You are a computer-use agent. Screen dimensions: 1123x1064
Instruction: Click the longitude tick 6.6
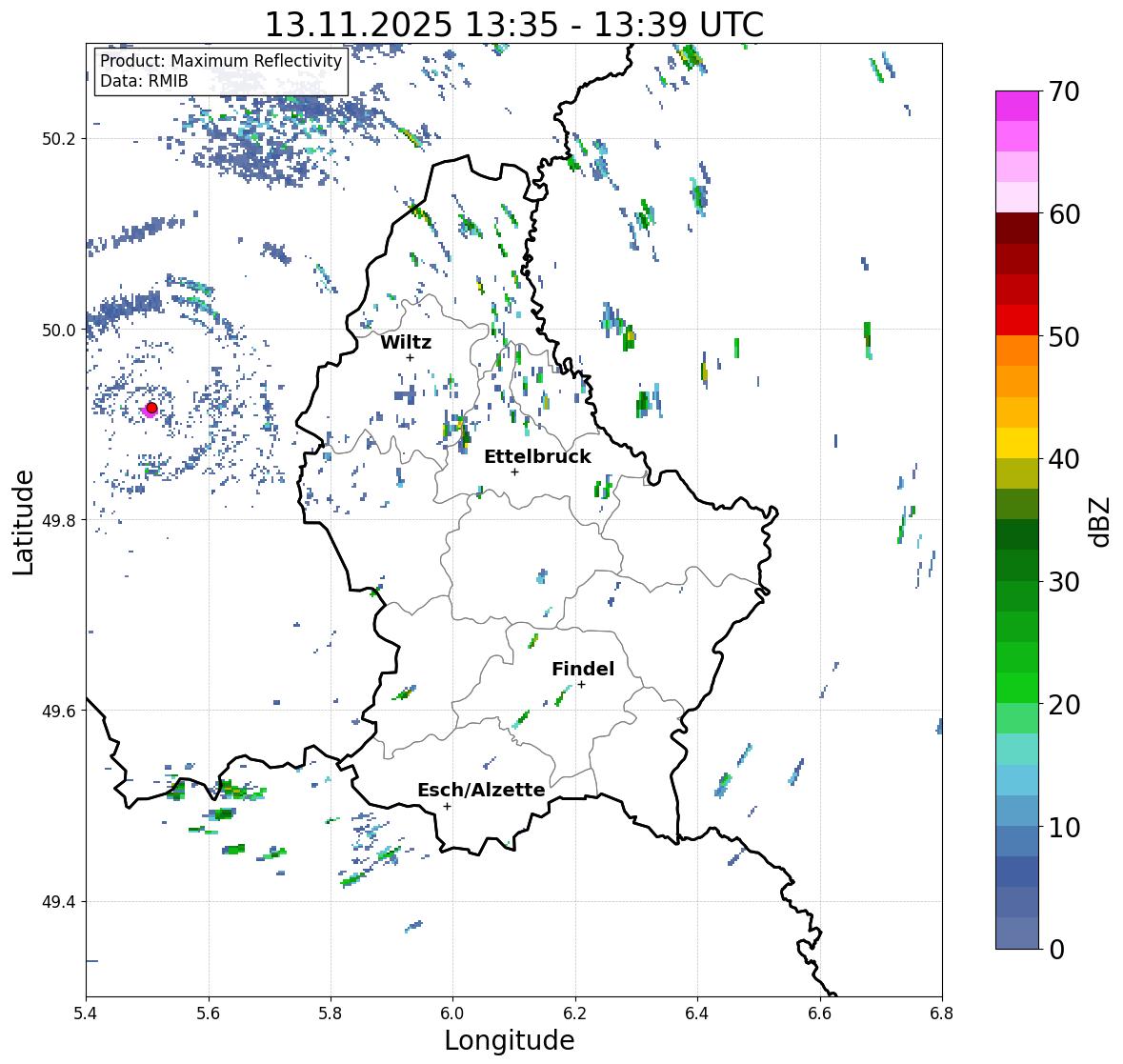click(x=820, y=1014)
